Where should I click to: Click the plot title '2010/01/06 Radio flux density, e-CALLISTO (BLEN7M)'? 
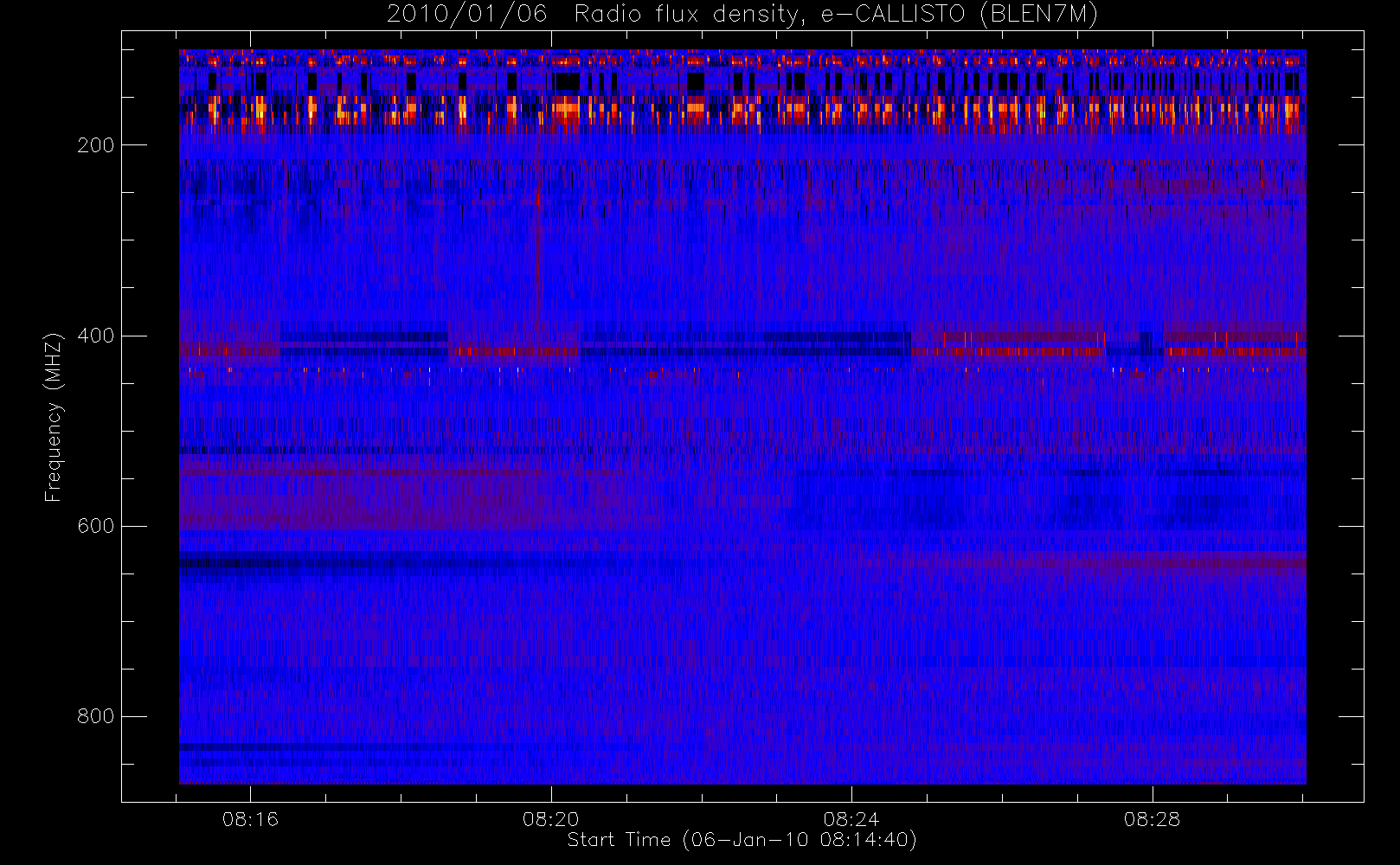pos(742,14)
